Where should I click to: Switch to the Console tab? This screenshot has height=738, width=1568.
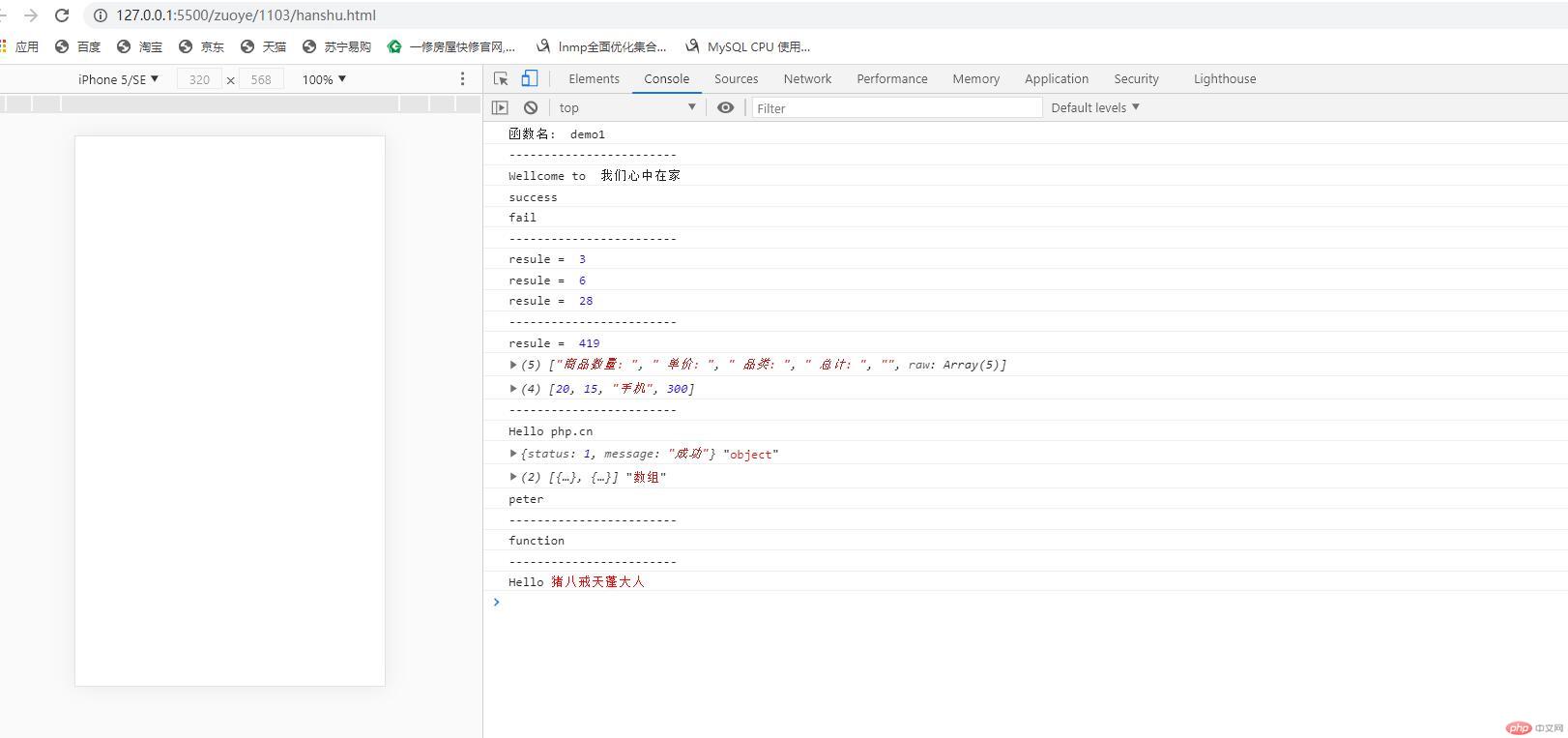pyautogui.click(x=667, y=79)
